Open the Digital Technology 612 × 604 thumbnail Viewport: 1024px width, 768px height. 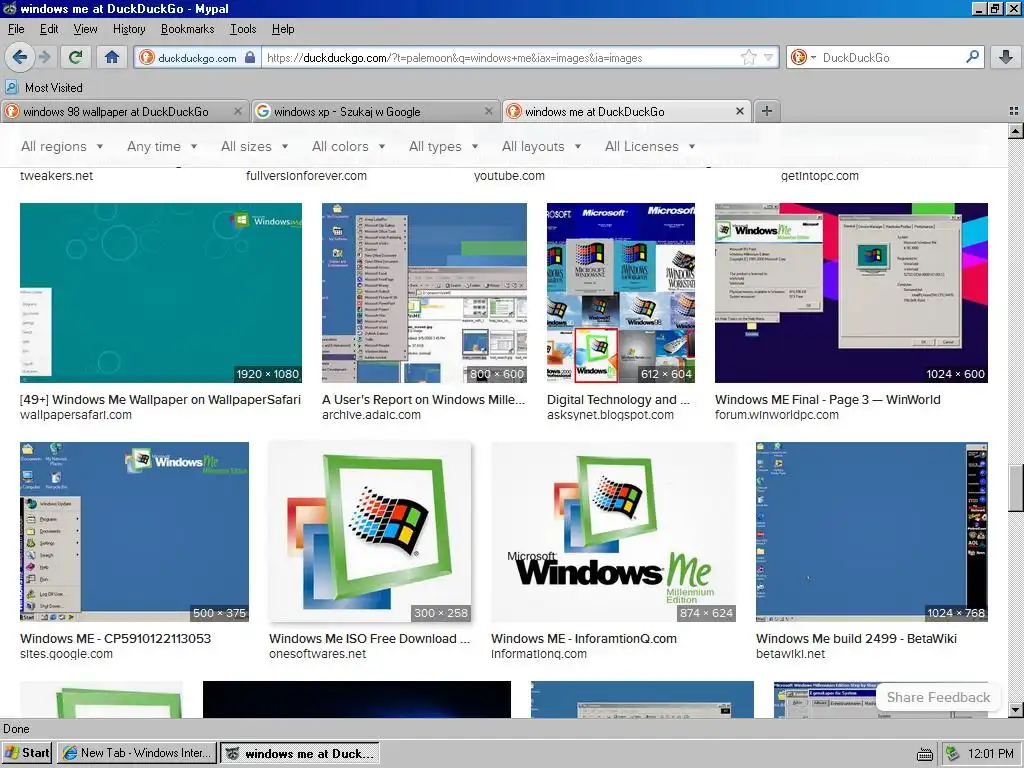(621, 293)
